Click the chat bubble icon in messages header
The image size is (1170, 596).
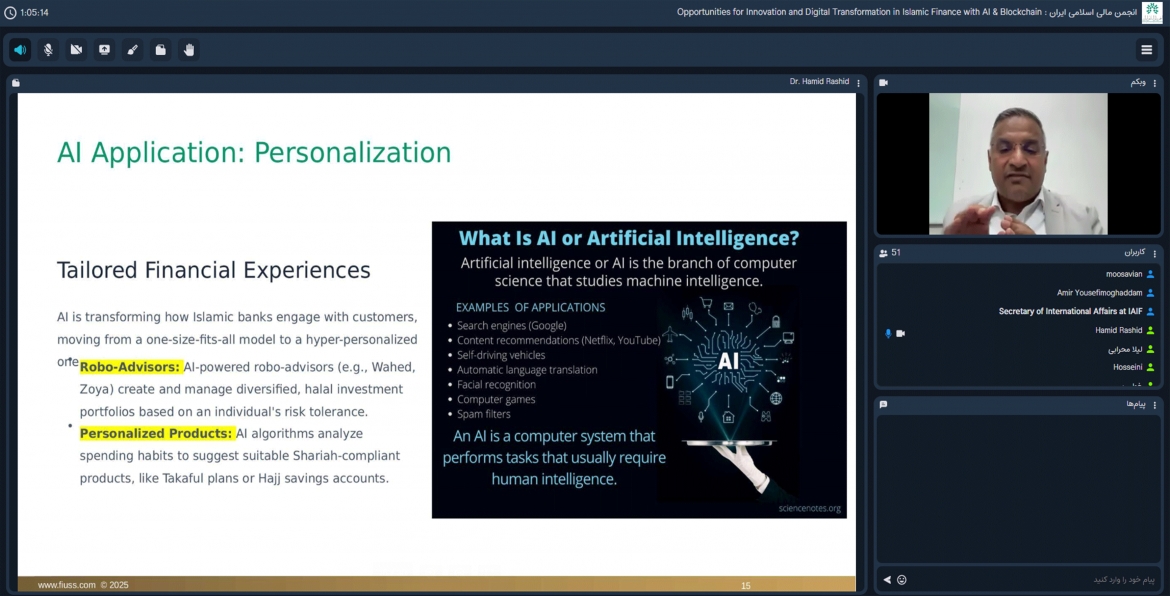click(883, 405)
